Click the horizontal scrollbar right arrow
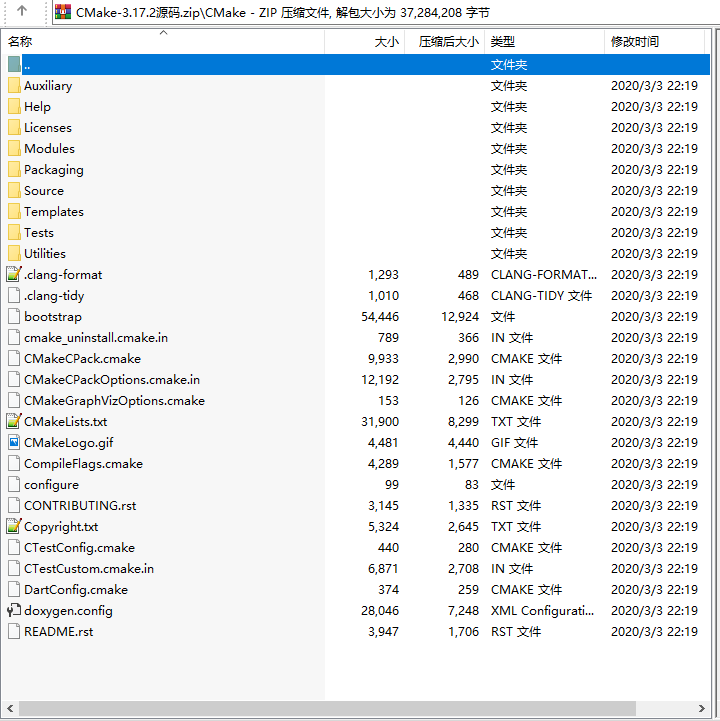 click(x=702, y=708)
